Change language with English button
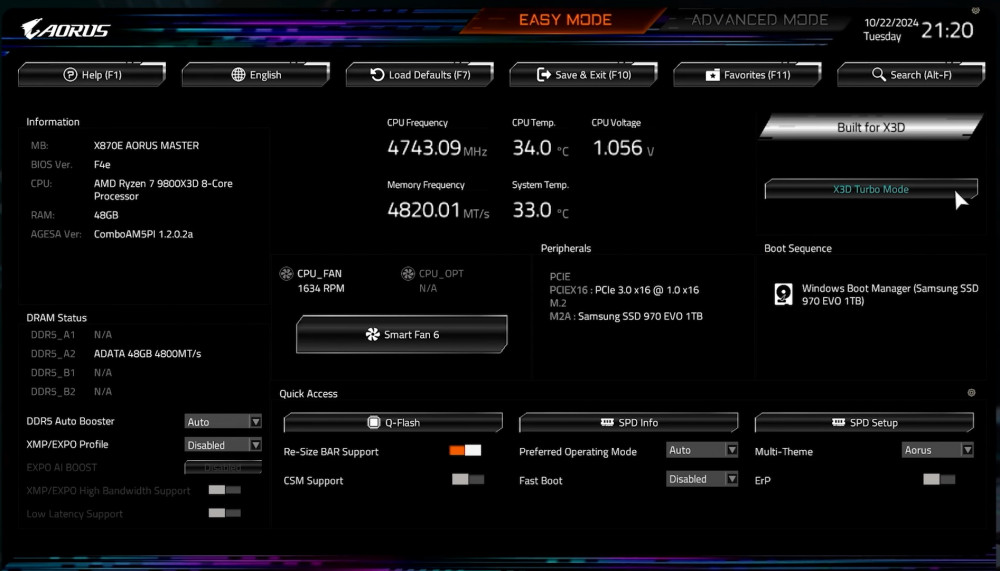Viewport: 1000px width, 571px height. (x=256, y=75)
